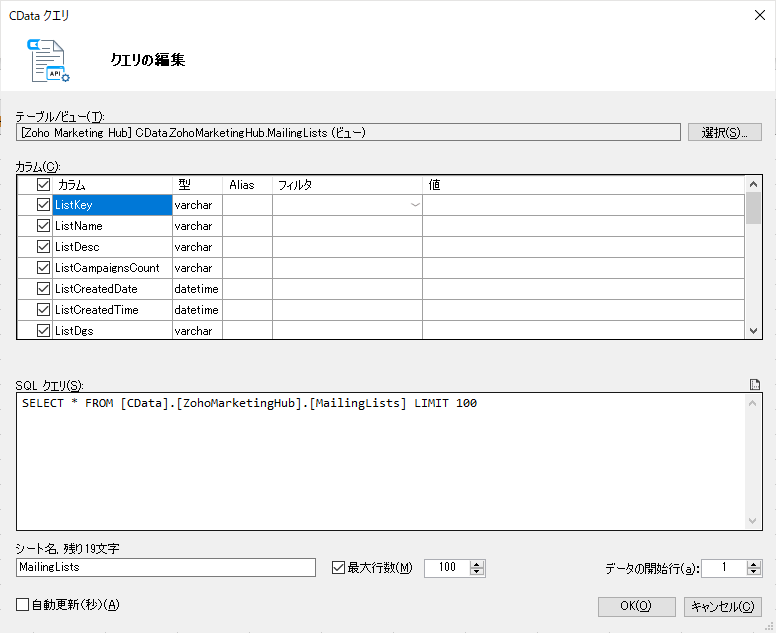Image resolution: width=776 pixels, height=633 pixels.
Task: Uncheck the ListCampaignsCount column checkbox
Action: click(x=44, y=268)
